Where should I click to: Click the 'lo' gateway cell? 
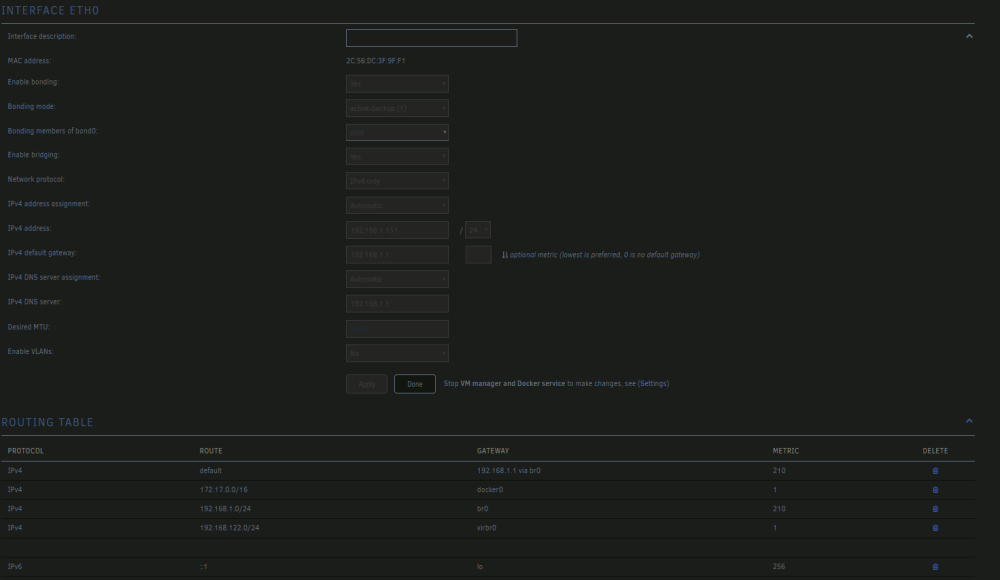pyautogui.click(x=480, y=567)
